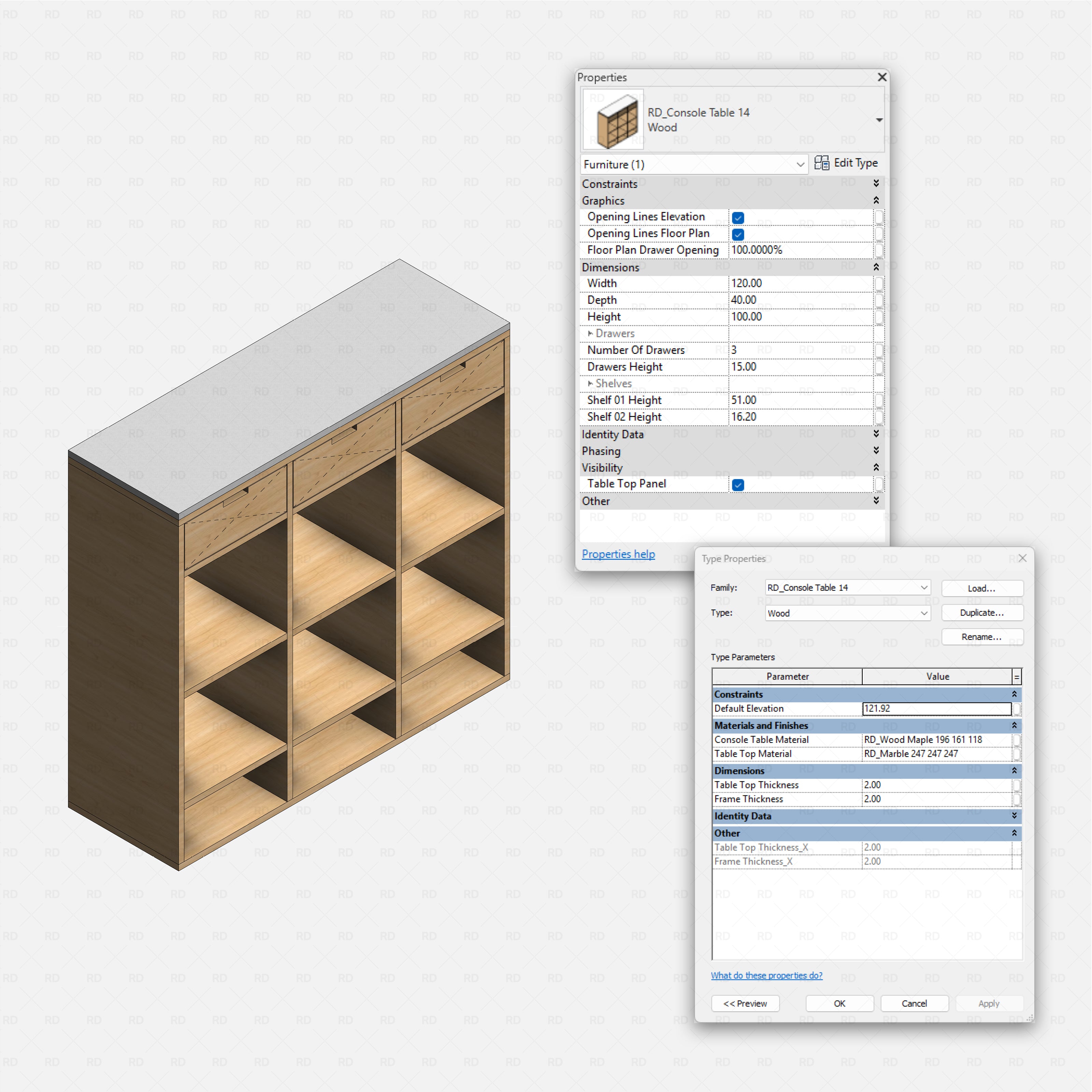This screenshot has height=1092, width=1092.
Task: Click associate parameter button beside Width
Action: [879, 283]
